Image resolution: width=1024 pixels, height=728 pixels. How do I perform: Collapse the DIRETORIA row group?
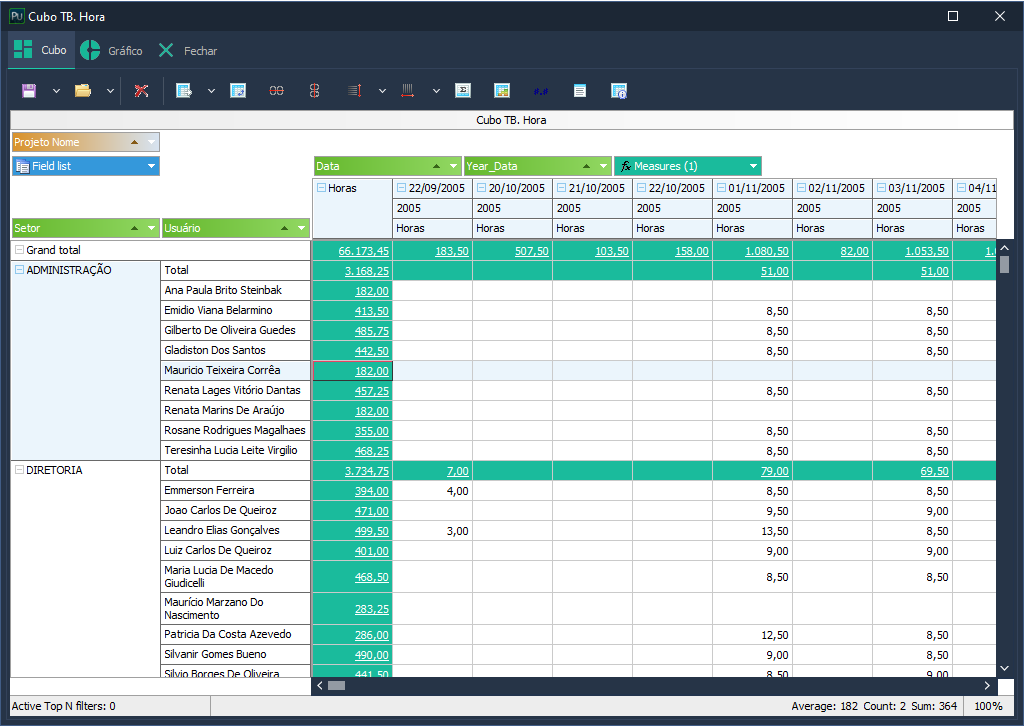click(x=19, y=470)
